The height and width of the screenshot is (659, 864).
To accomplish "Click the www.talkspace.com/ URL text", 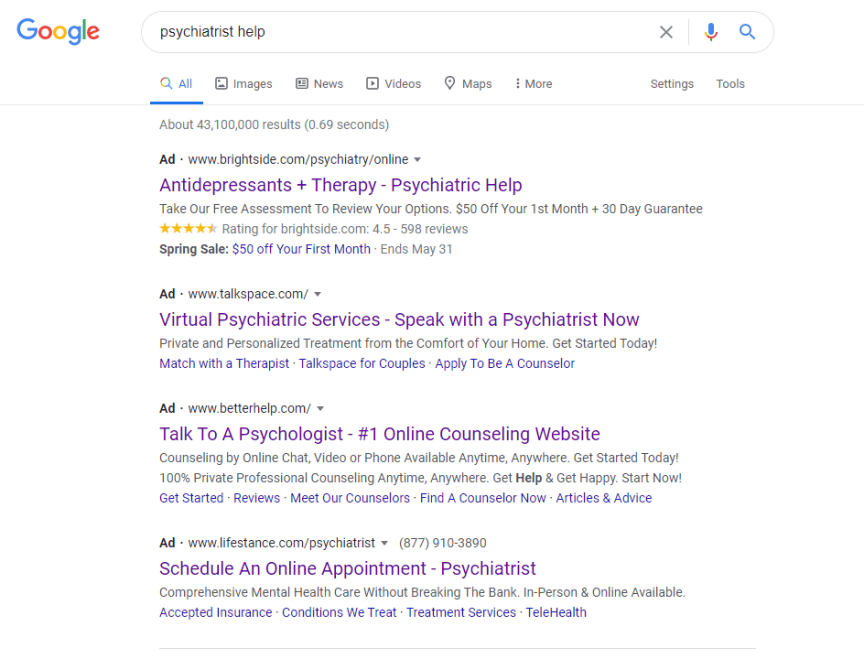I will [x=248, y=294].
